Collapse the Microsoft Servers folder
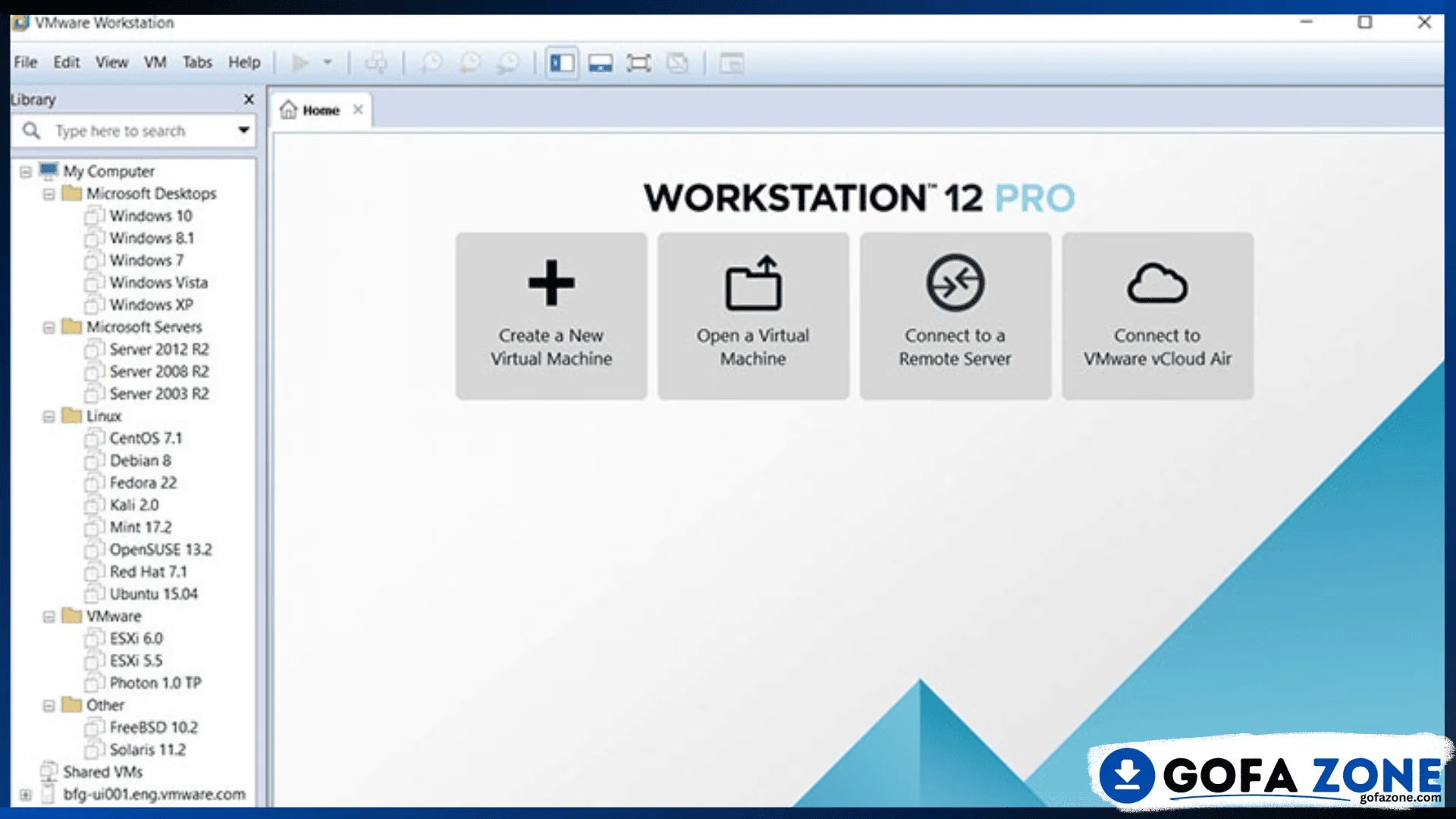Image resolution: width=1456 pixels, height=819 pixels. (x=49, y=328)
